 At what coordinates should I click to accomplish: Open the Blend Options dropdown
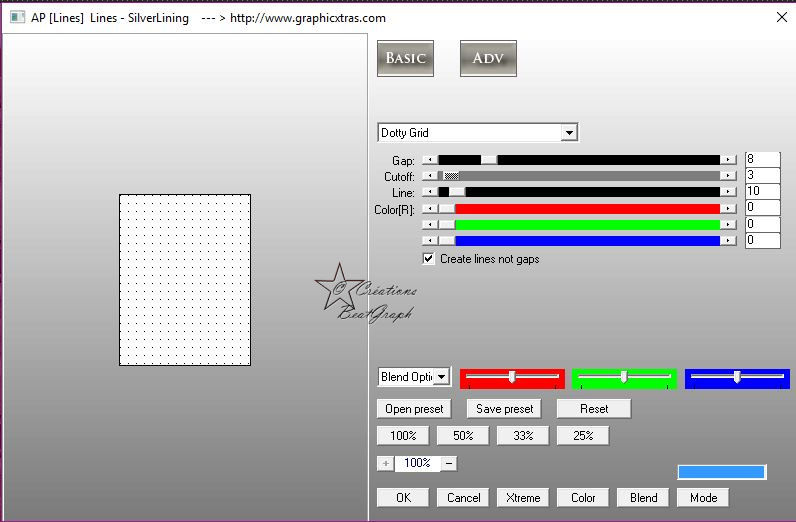442,377
